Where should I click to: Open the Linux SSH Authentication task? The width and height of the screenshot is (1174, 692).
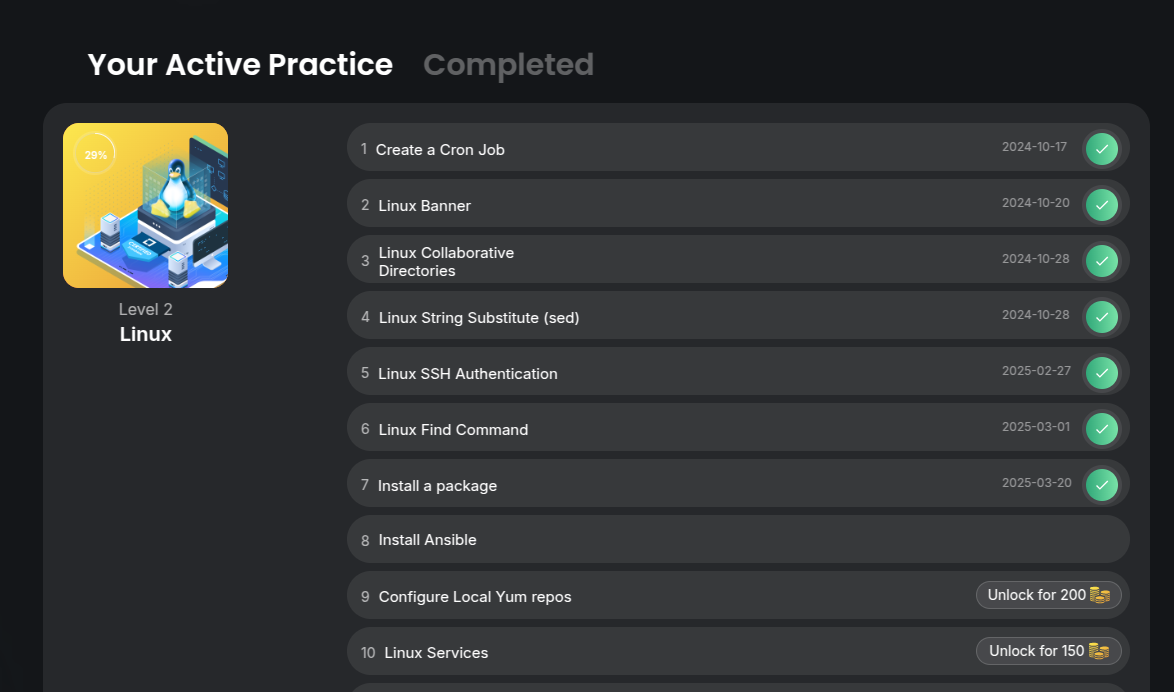468,374
